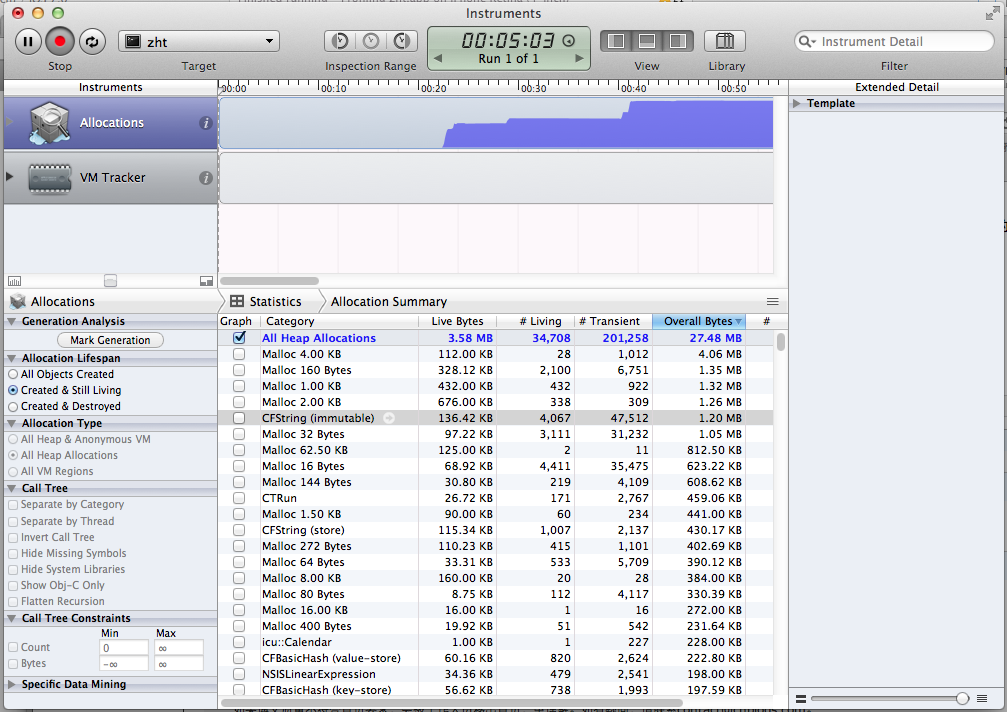Uncheck the All Heap Allocations graph checkbox
Image resolution: width=1007 pixels, height=712 pixels.
coord(239,338)
